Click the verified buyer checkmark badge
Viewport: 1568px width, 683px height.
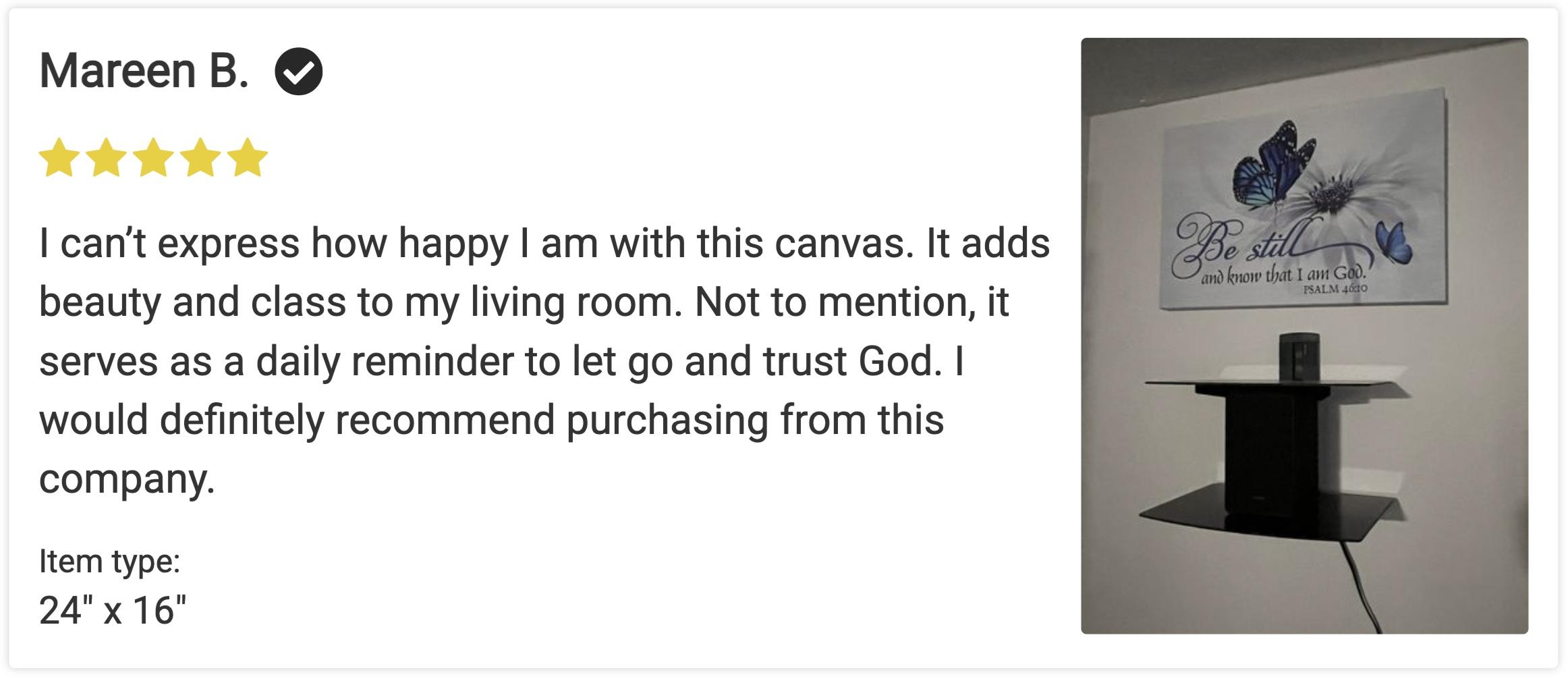pyautogui.click(x=298, y=72)
